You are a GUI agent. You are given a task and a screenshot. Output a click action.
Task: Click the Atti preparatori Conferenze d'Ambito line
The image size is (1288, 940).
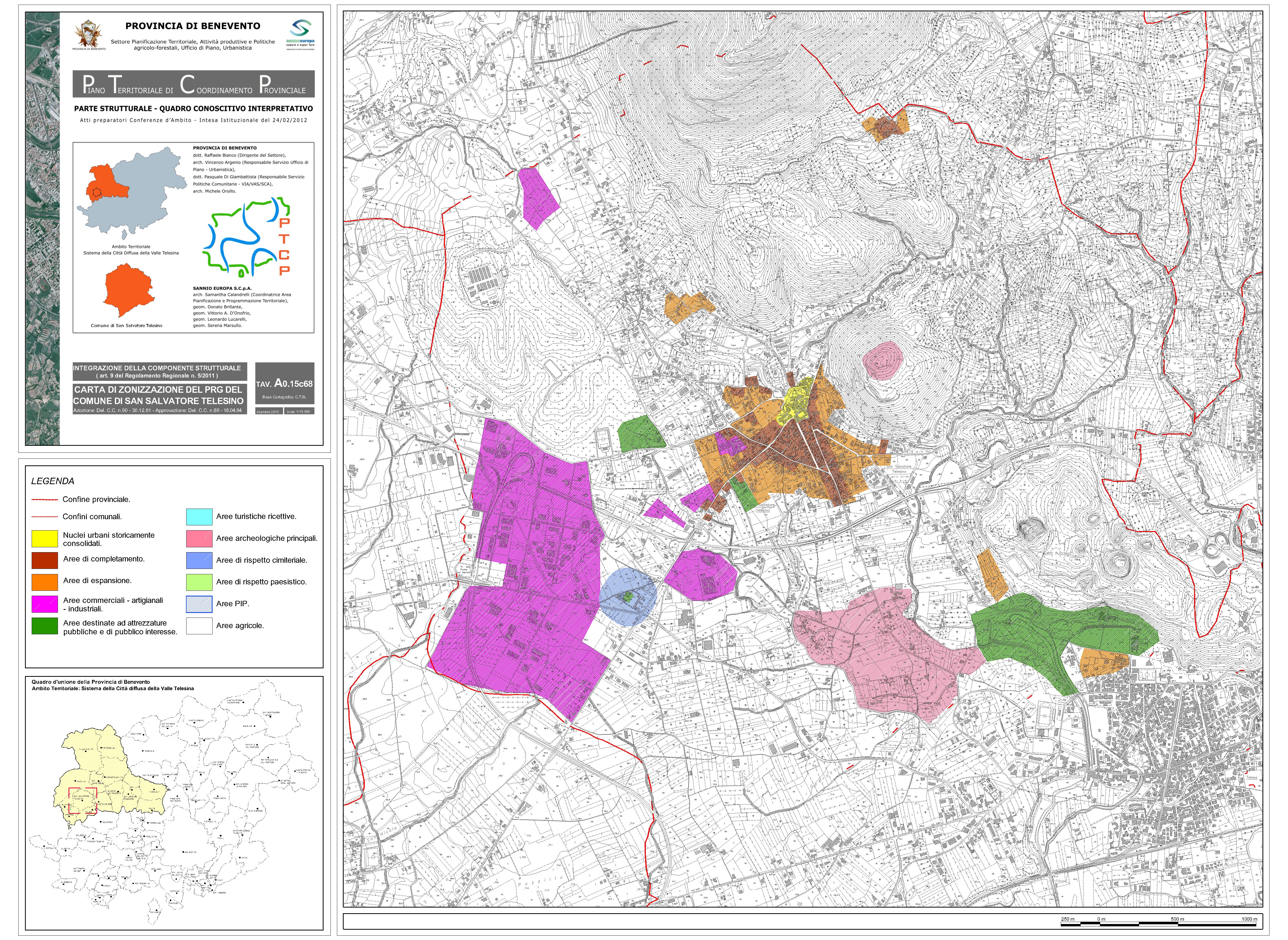[193, 120]
